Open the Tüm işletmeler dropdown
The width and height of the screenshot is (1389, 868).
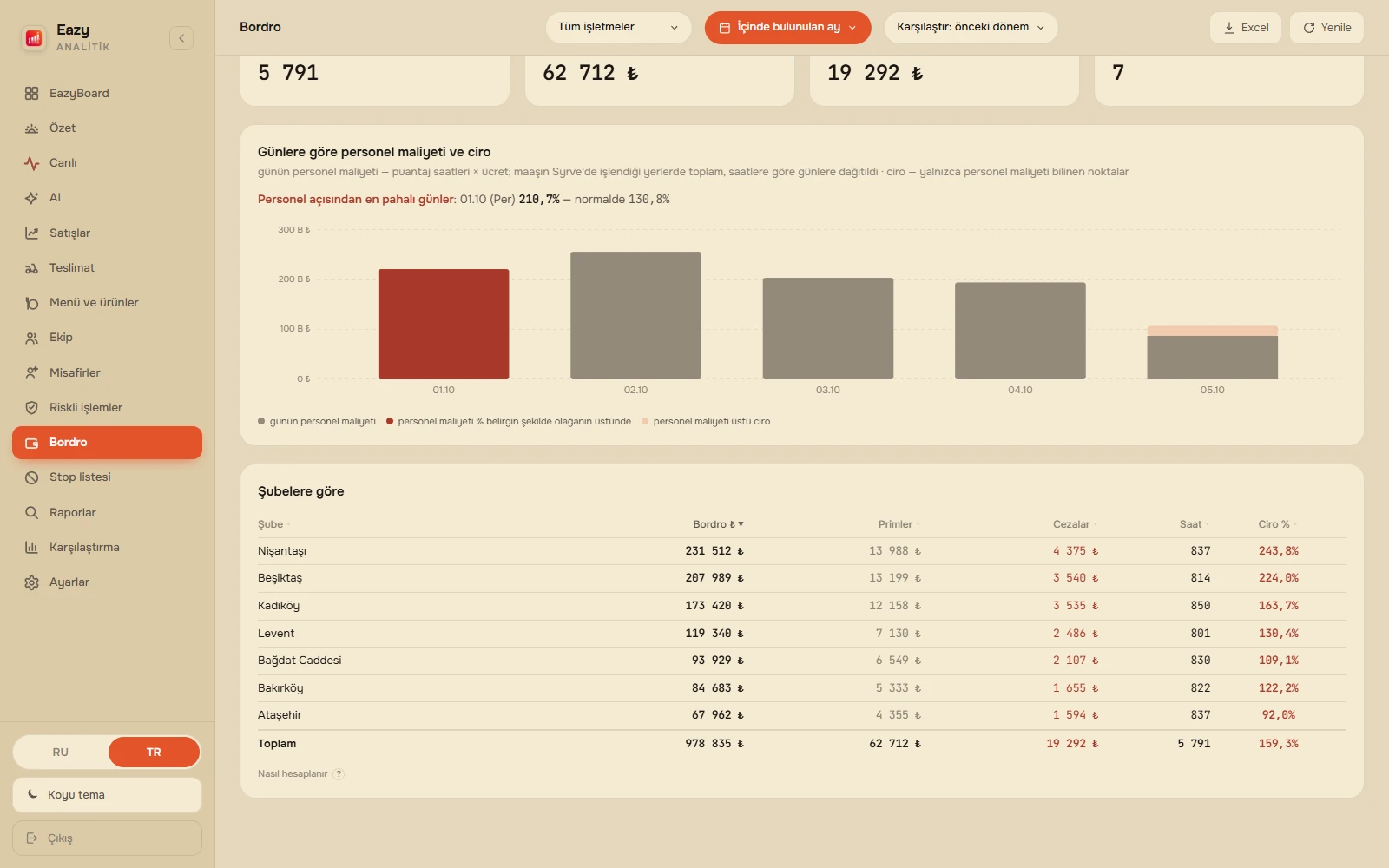click(x=618, y=27)
